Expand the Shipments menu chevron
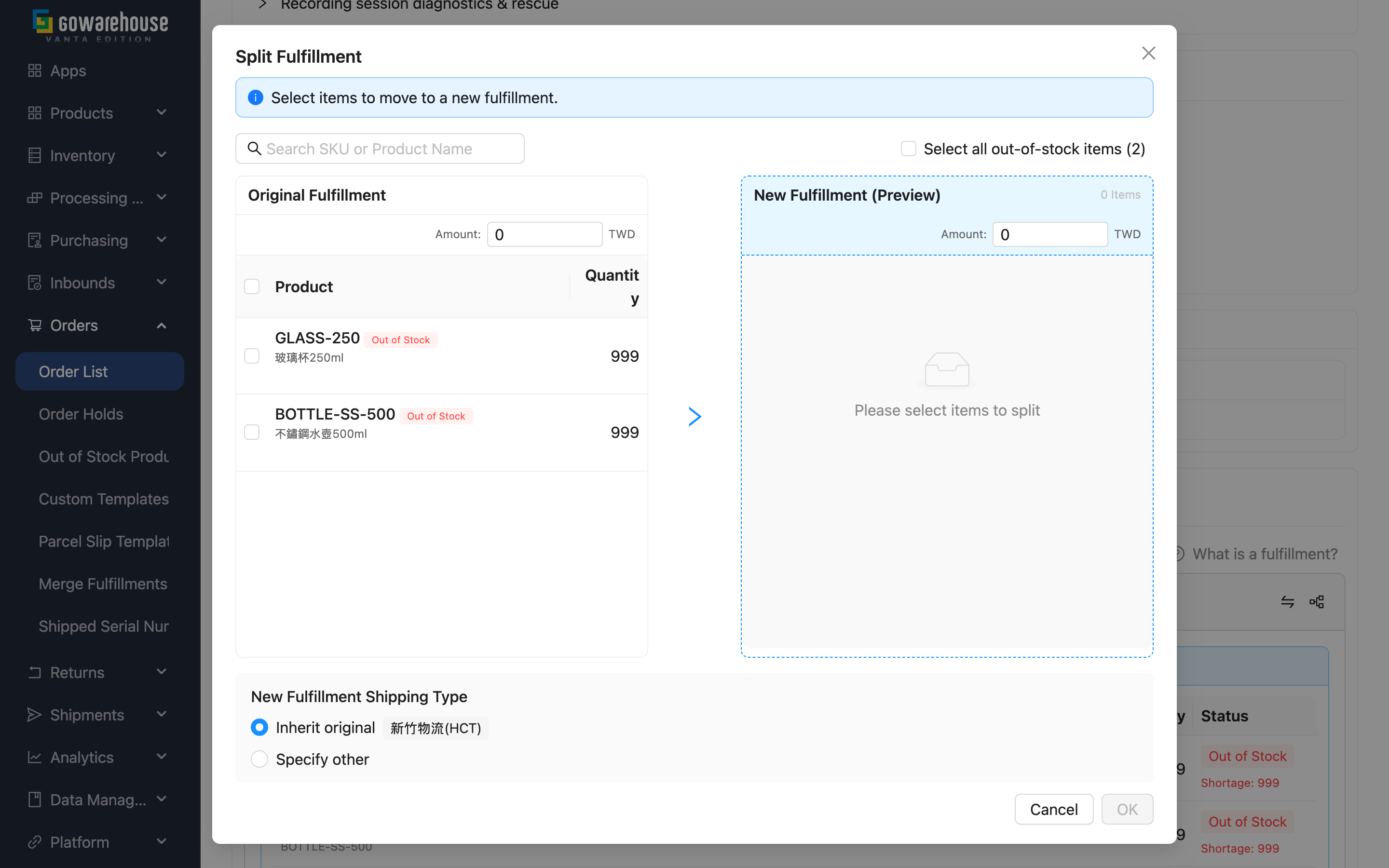The image size is (1389, 868). coord(162,714)
